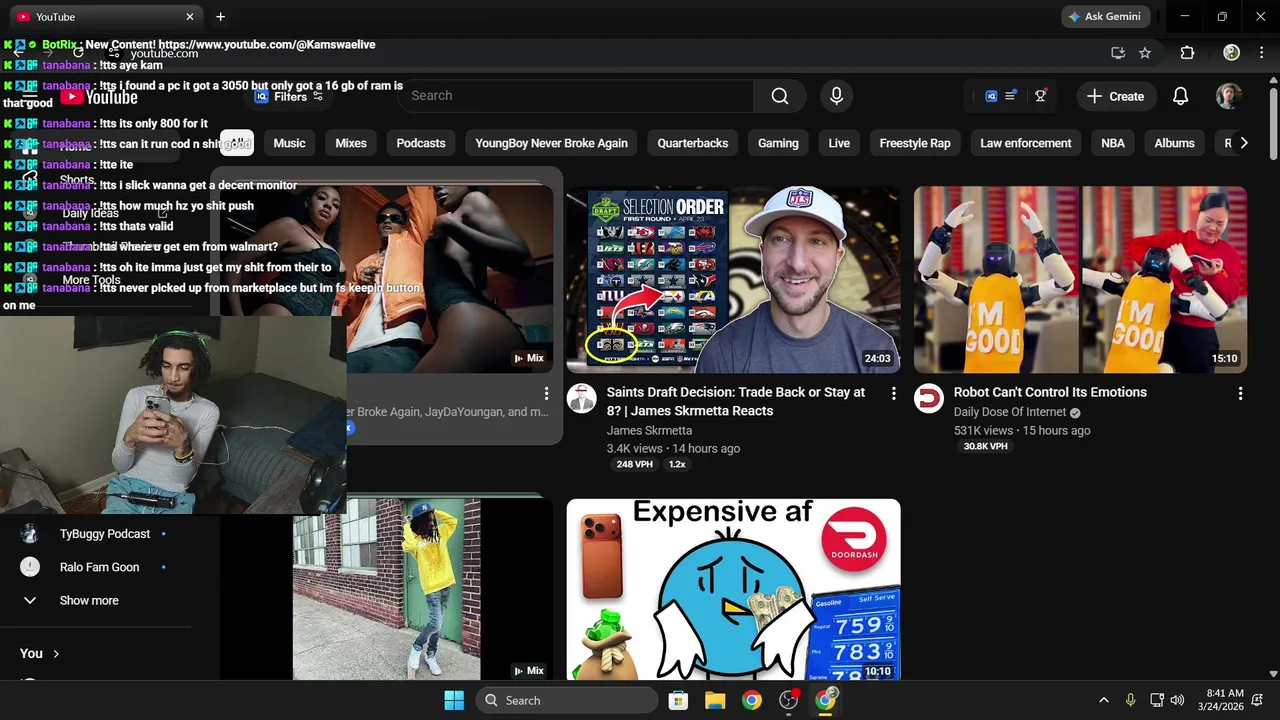This screenshot has width=1280, height=720.
Task: Reload the page with the refresh icon
Action: tap(78, 53)
